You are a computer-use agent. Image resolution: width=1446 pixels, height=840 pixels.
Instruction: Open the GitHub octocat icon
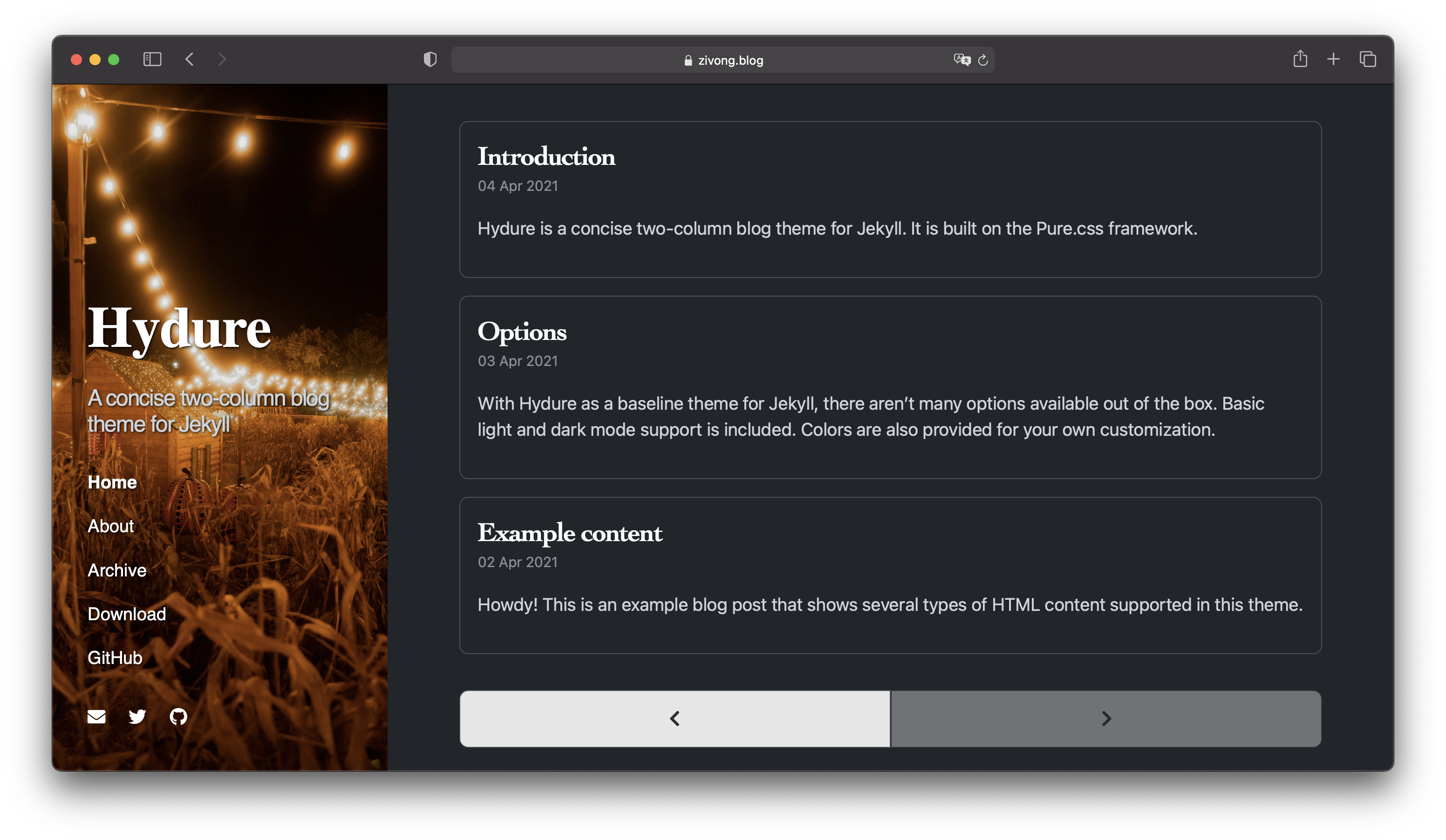178,717
